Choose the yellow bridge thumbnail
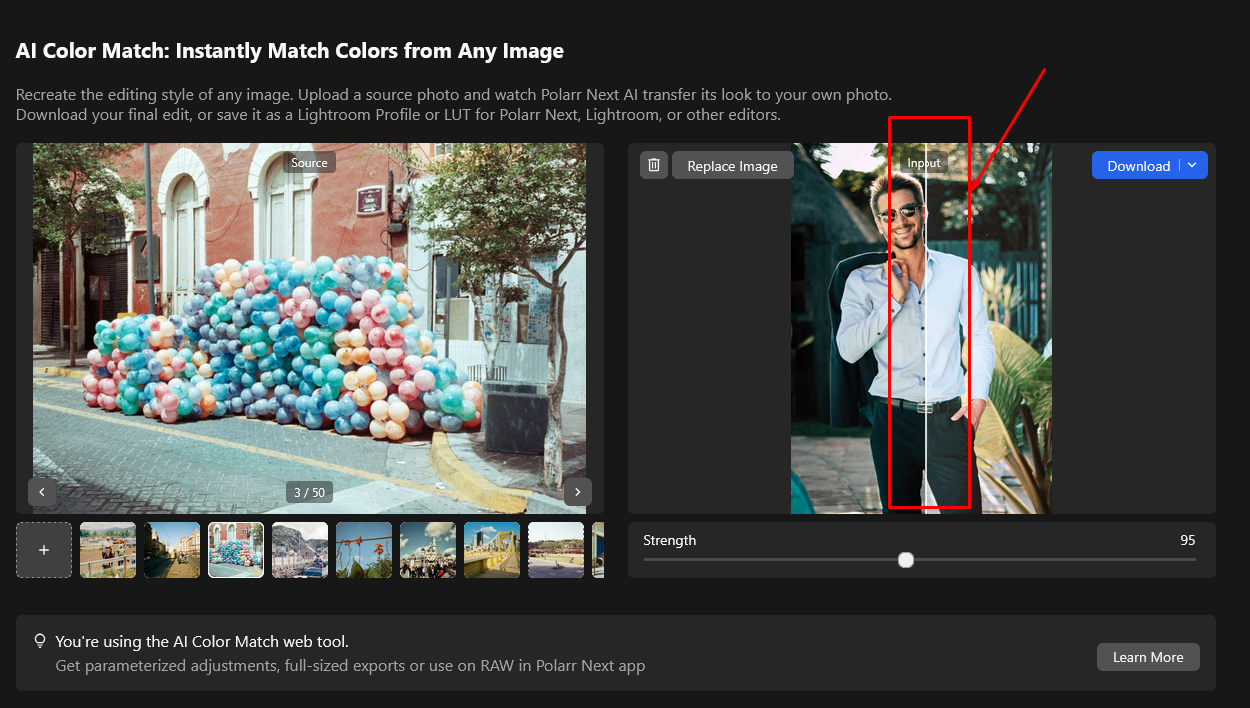1250x708 pixels. tap(492, 550)
